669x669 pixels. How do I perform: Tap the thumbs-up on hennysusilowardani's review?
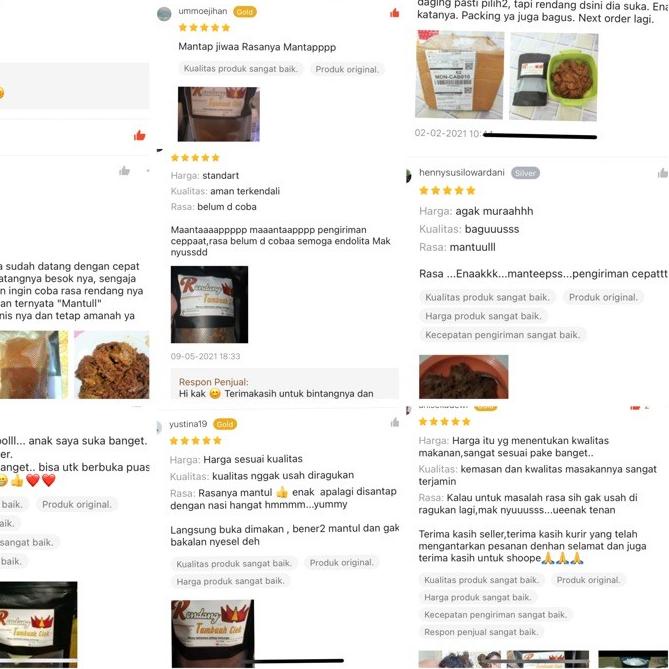point(663,173)
